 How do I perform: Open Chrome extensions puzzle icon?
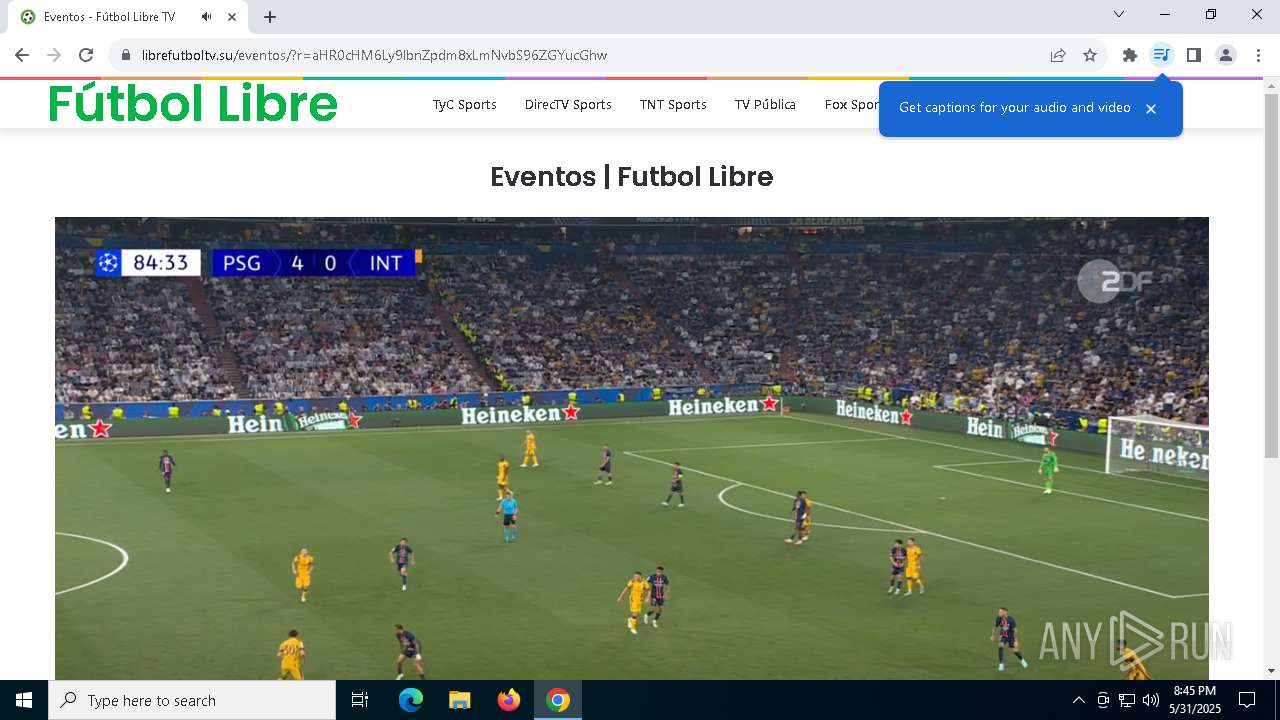(1130, 55)
